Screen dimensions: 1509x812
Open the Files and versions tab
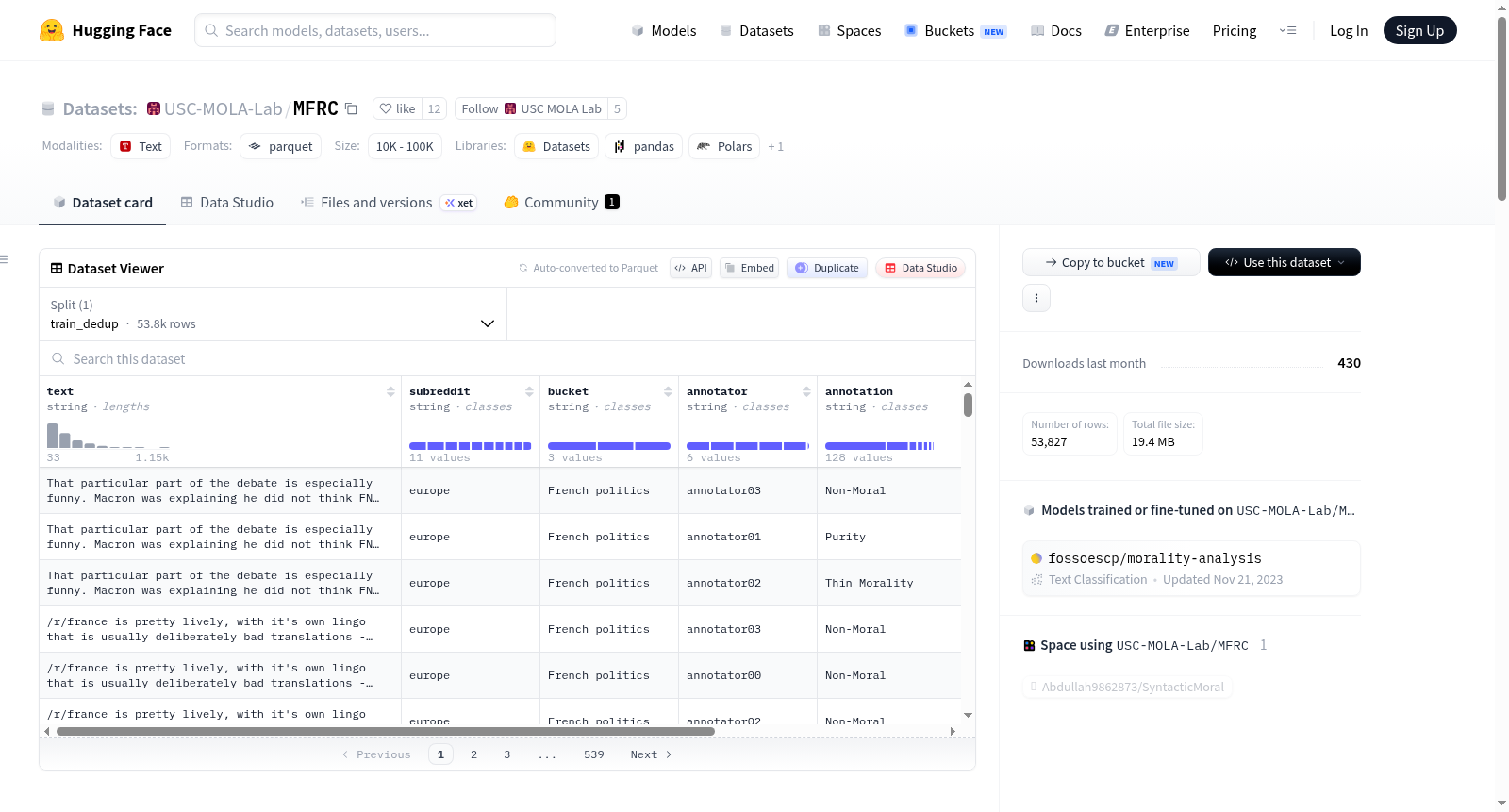point(389,203)
